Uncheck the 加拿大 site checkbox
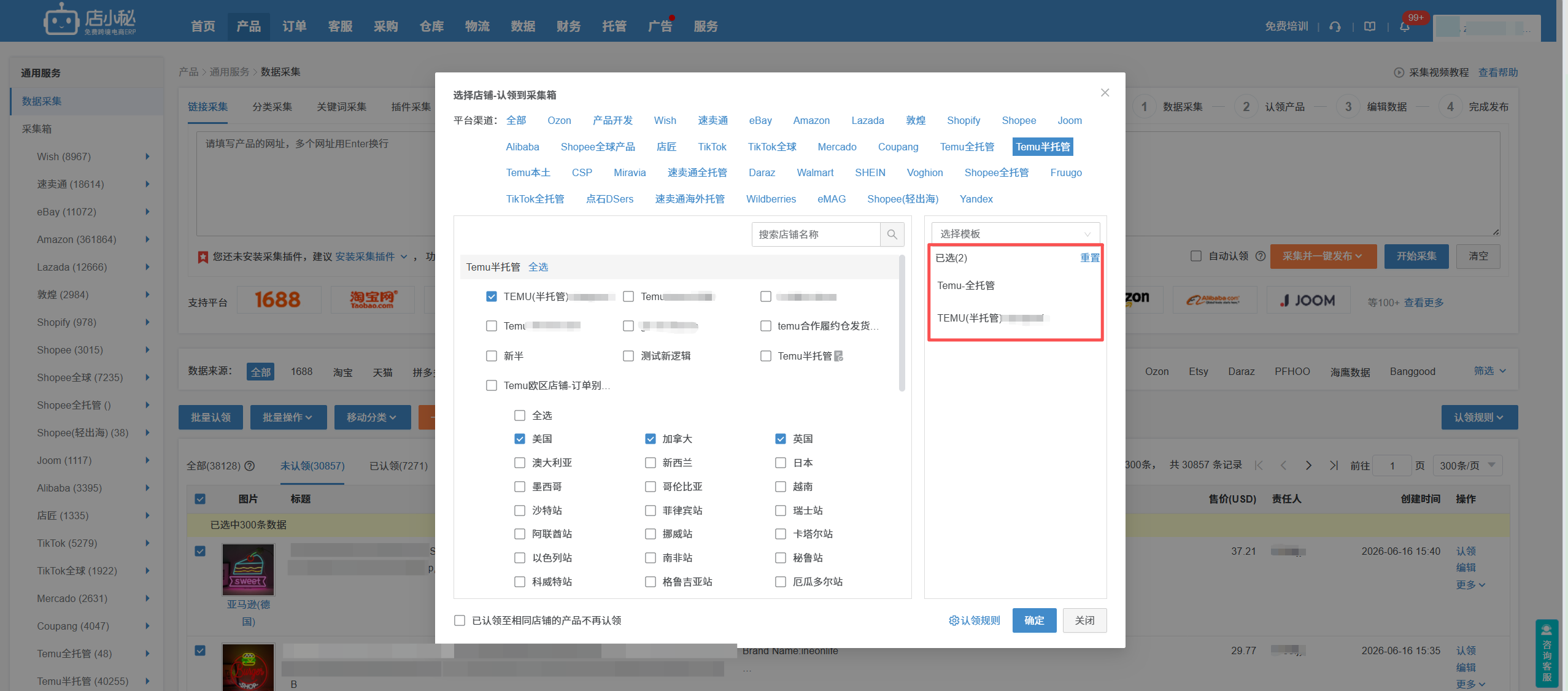 click(650, 439)
